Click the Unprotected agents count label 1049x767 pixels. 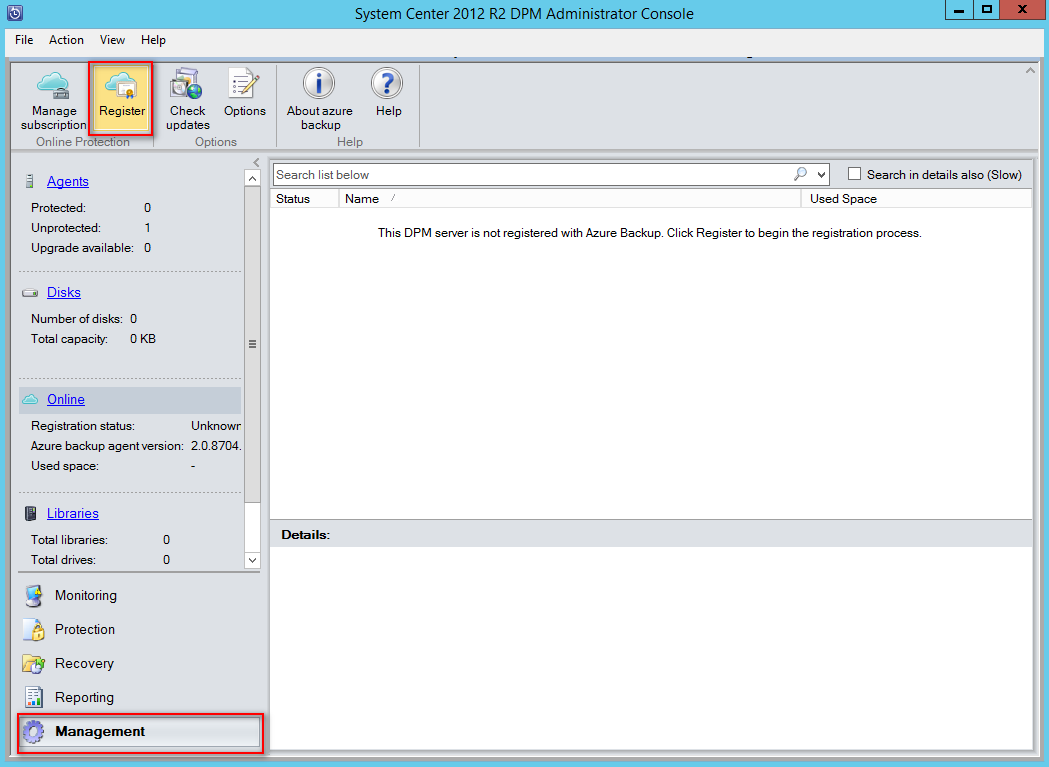pyautogui.click(x=66, y=228)
